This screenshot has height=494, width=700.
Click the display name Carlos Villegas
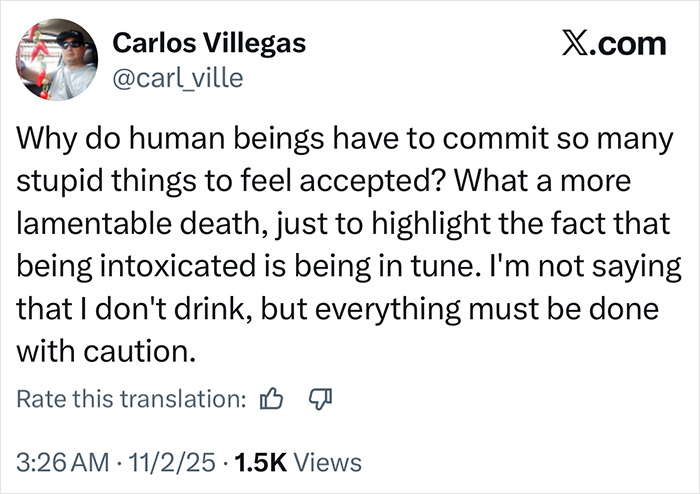[x=209, y=44]
